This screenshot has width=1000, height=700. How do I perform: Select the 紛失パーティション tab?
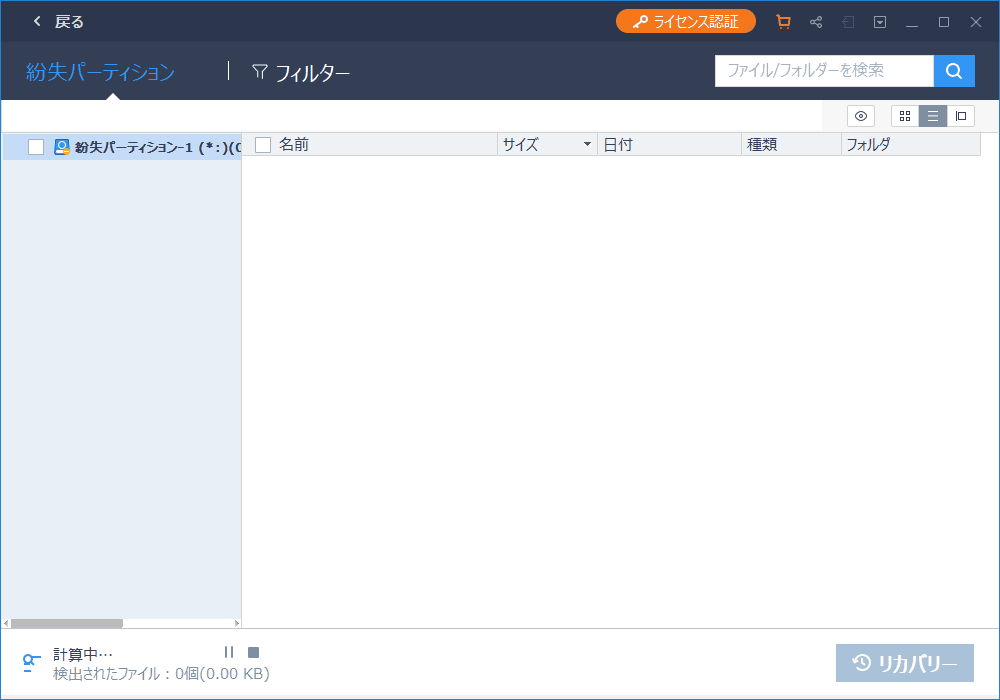pos(100,71)
